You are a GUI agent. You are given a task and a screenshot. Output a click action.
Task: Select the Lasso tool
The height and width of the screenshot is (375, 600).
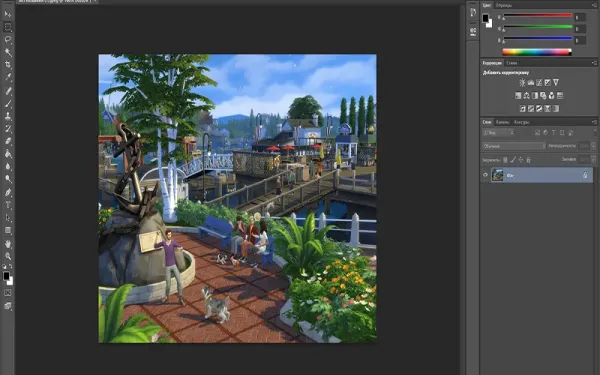point(8,39)
